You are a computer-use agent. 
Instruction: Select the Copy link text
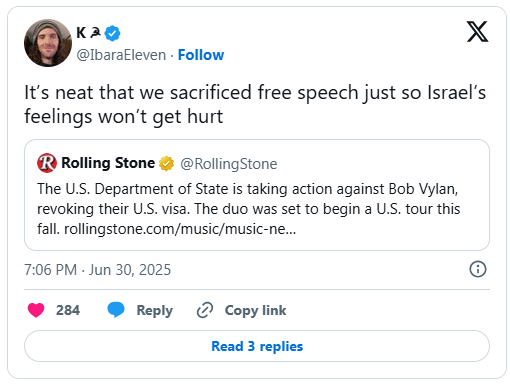point(255,310)
